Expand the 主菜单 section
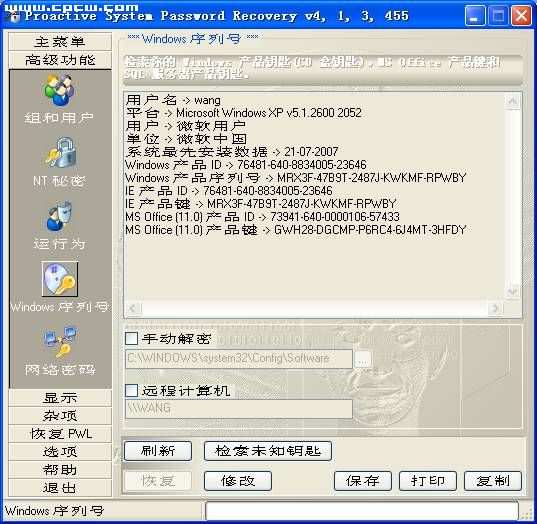 click(60, 42)
